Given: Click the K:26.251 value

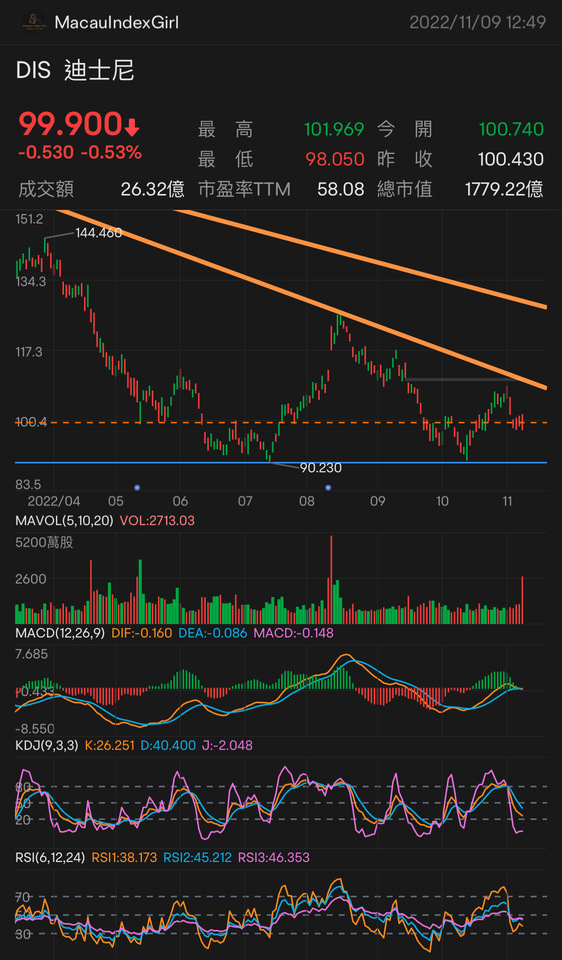Looking at the screenshot, I should pos(111,745).
